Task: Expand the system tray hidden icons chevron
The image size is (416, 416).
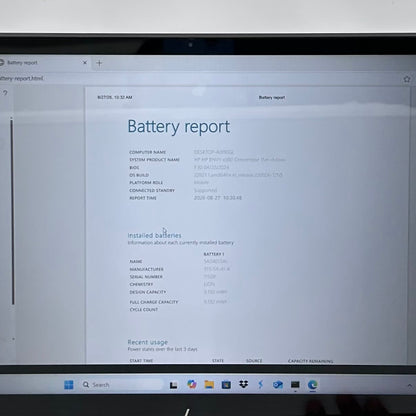Action: click(x=410, y=385)
